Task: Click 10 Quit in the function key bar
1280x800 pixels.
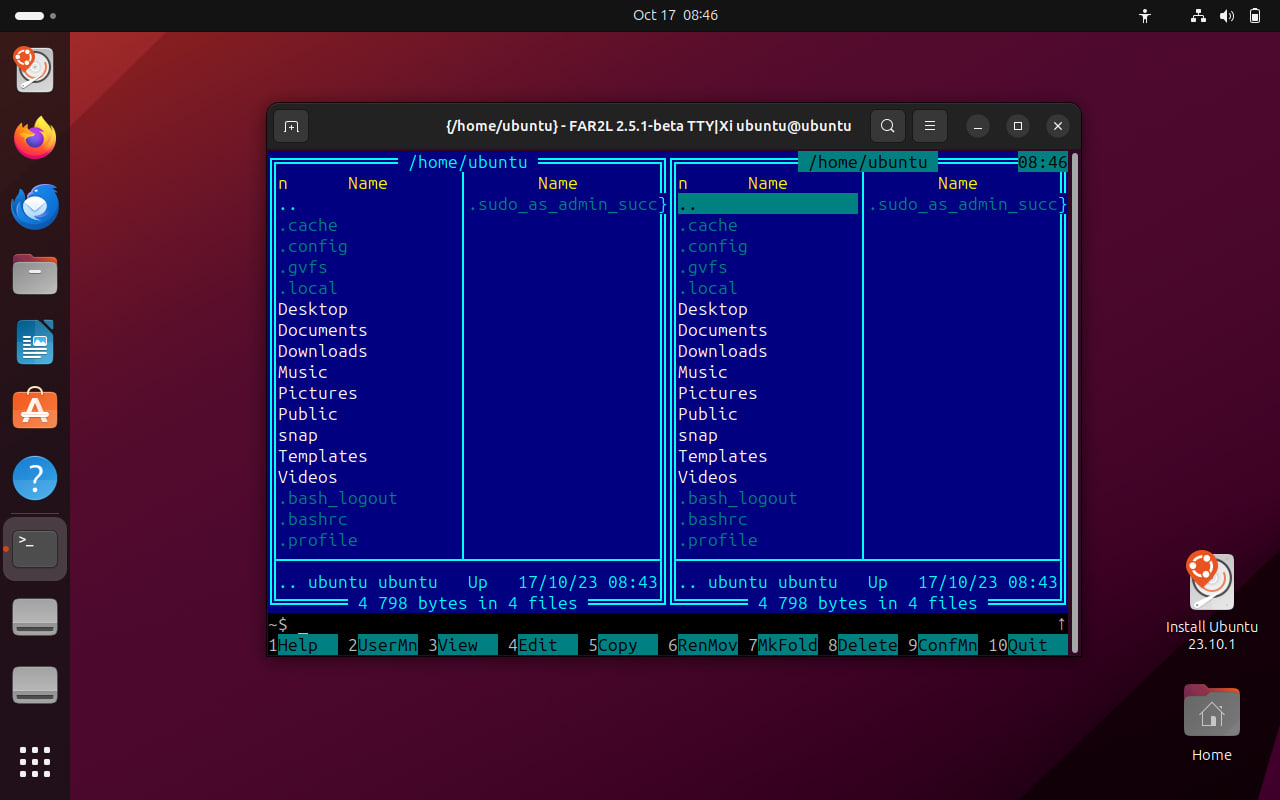Action: click(1028, 645)
